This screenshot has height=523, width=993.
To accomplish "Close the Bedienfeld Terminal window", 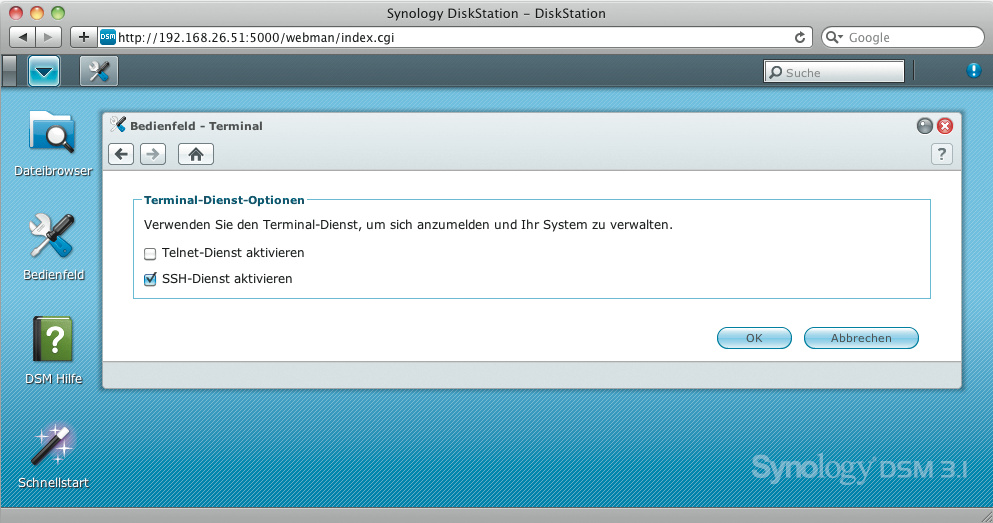I will (945, 126).
